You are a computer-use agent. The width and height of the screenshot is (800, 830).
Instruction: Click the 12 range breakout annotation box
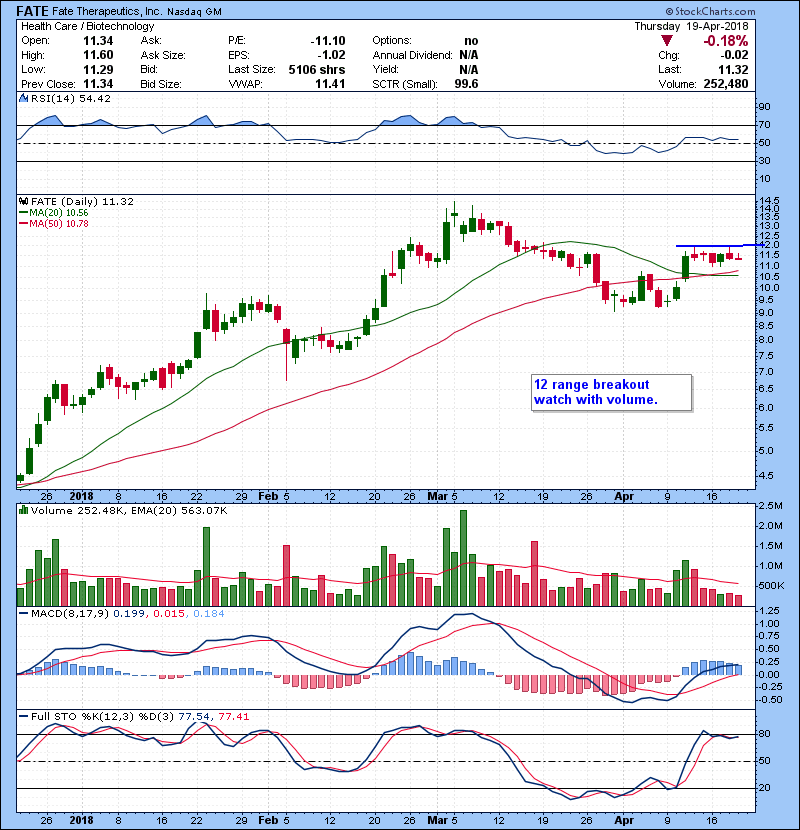click(x=612, y=392)
